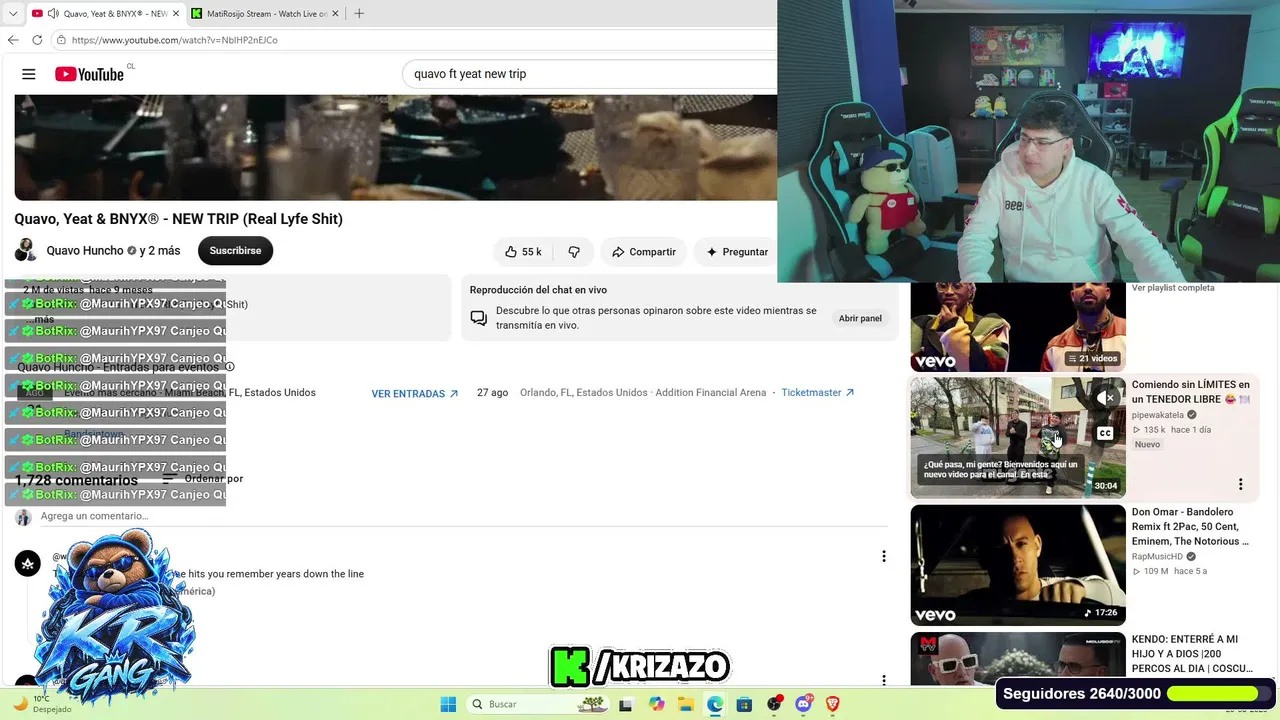This screenshot has height=720, width=1280.
Task: Open the Preguntar button
Action: tap(737, 252)
